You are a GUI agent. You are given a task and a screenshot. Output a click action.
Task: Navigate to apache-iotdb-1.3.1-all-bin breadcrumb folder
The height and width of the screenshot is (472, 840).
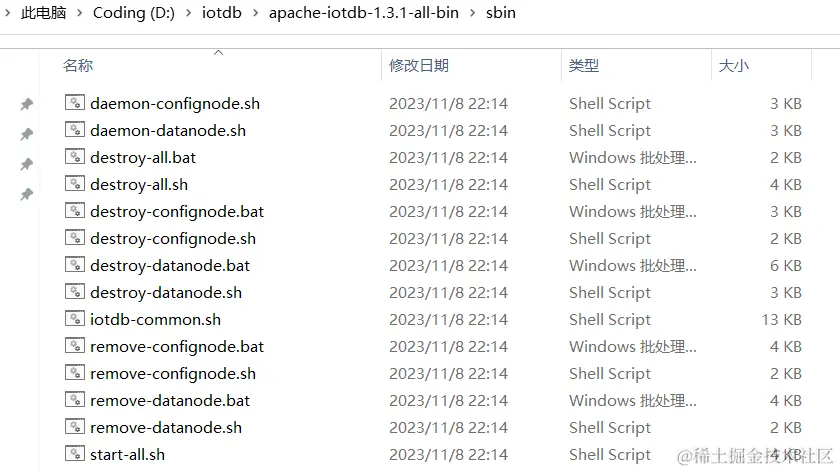[x=364, y=13]
